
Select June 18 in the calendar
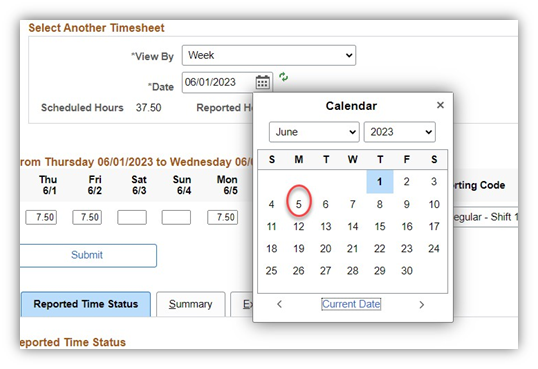click(271, 249)
